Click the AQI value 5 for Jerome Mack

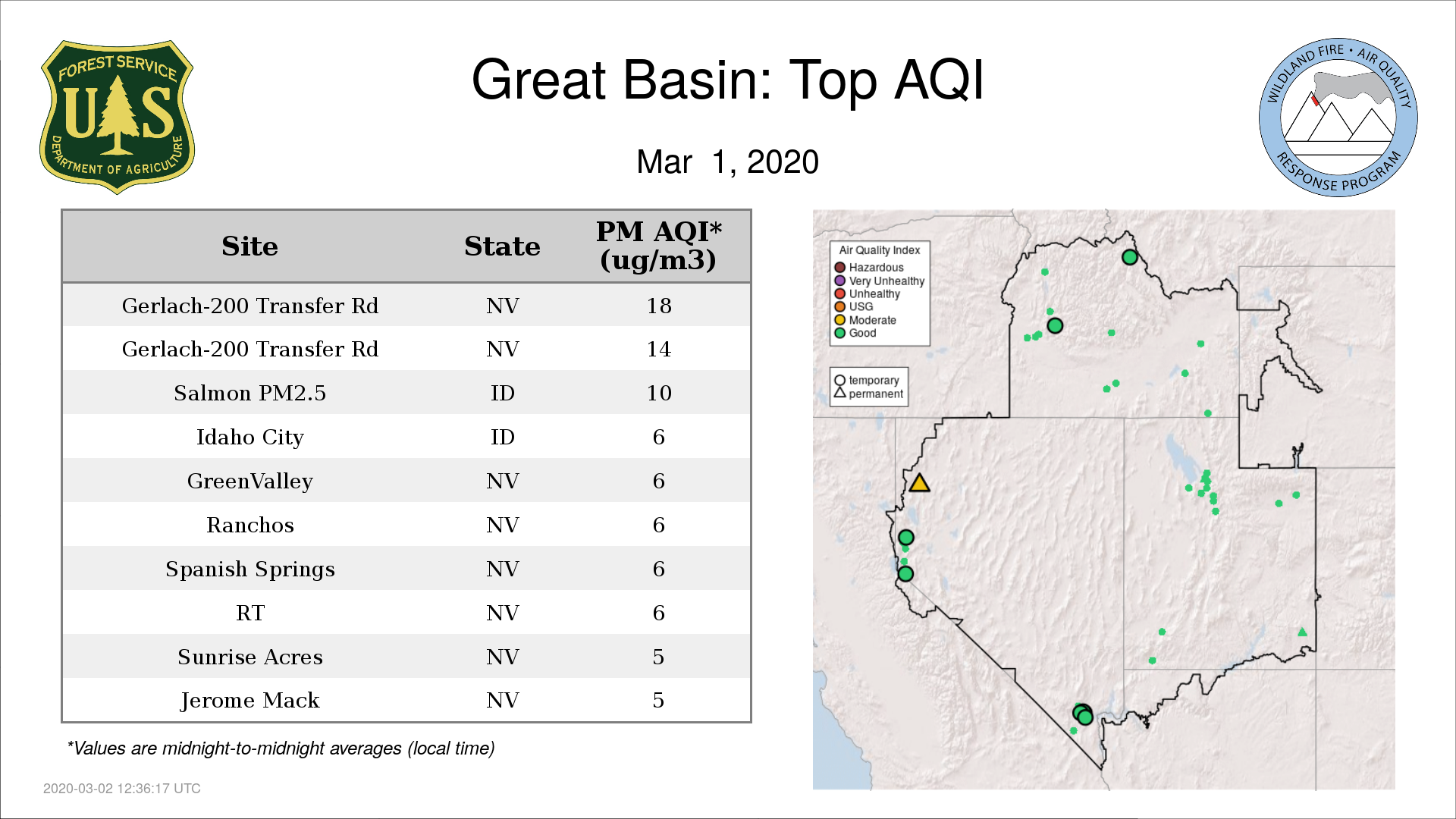coord(658,700)
